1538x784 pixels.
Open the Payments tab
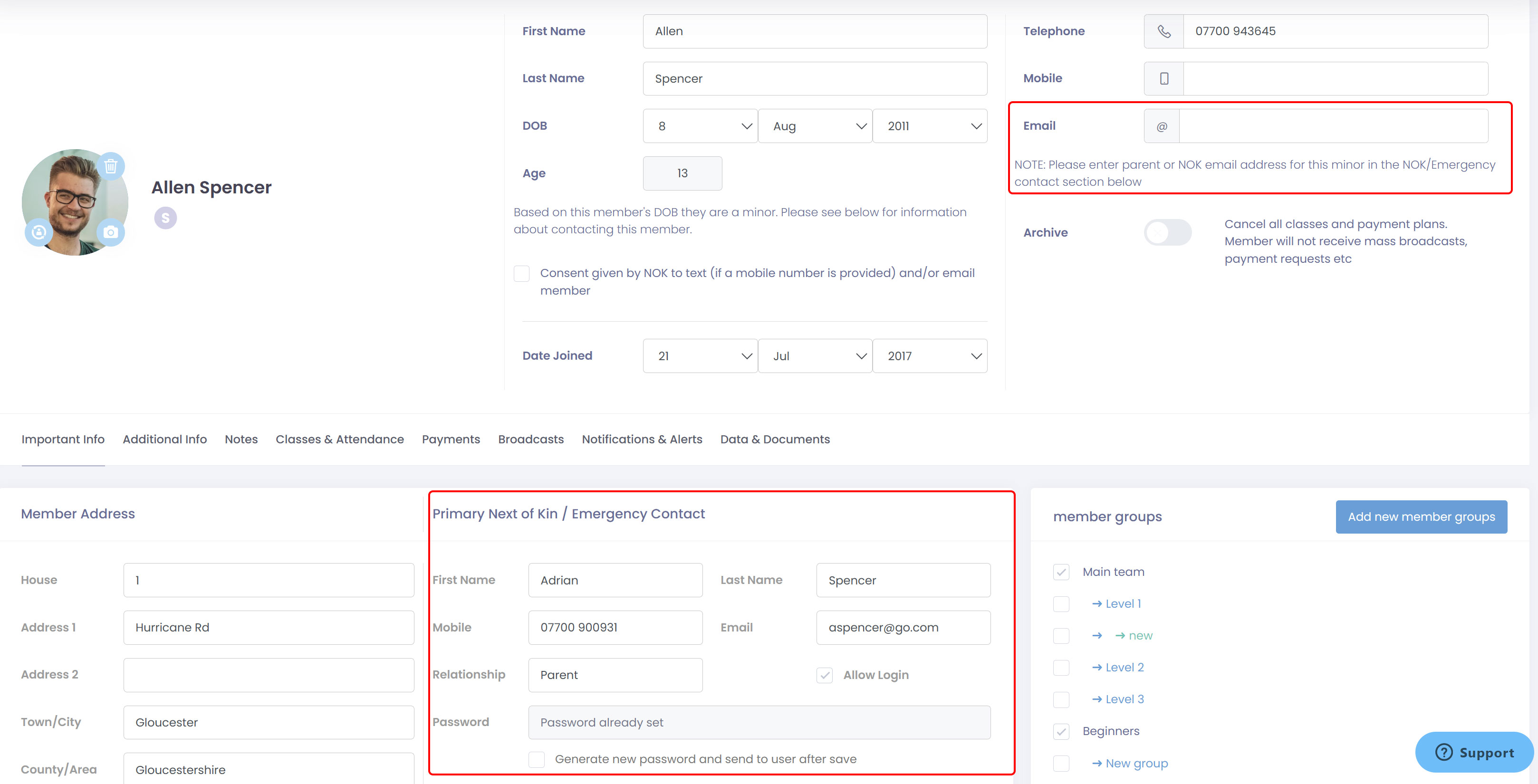(x=451, y=439)
